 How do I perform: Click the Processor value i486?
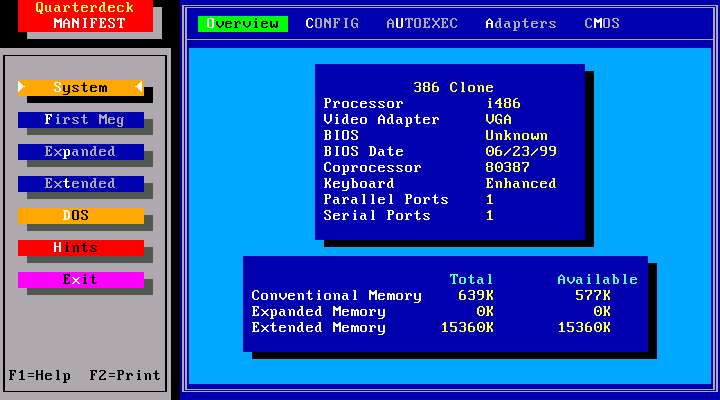click(503, 103)
